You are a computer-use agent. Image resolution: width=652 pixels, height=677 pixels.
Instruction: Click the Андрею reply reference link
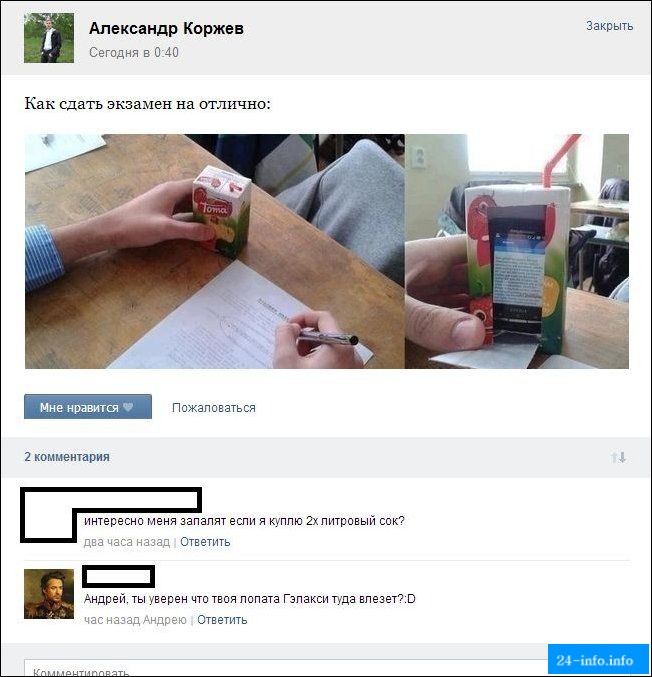point(165,620)
